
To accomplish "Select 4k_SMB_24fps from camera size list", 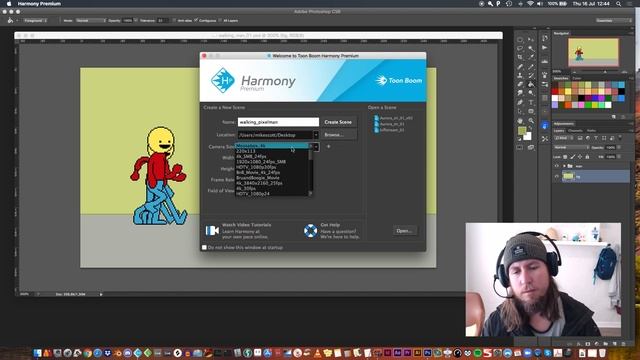I will pyautogui.click(x=251, y=156).
